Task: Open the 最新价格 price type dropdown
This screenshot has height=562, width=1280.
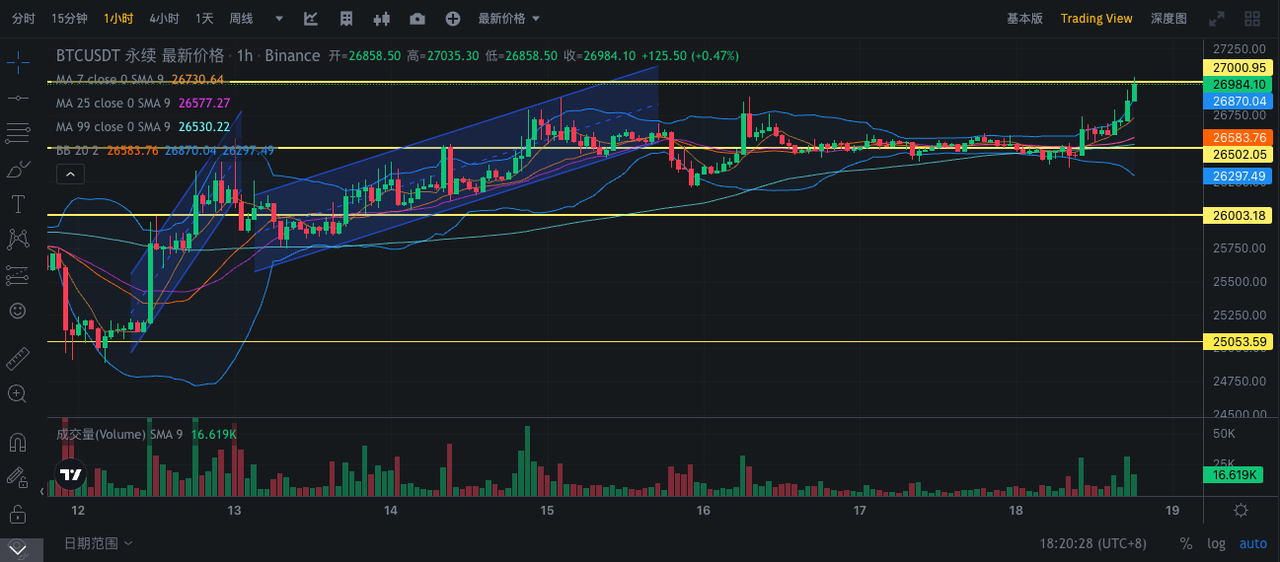Action: coord(509,18)
